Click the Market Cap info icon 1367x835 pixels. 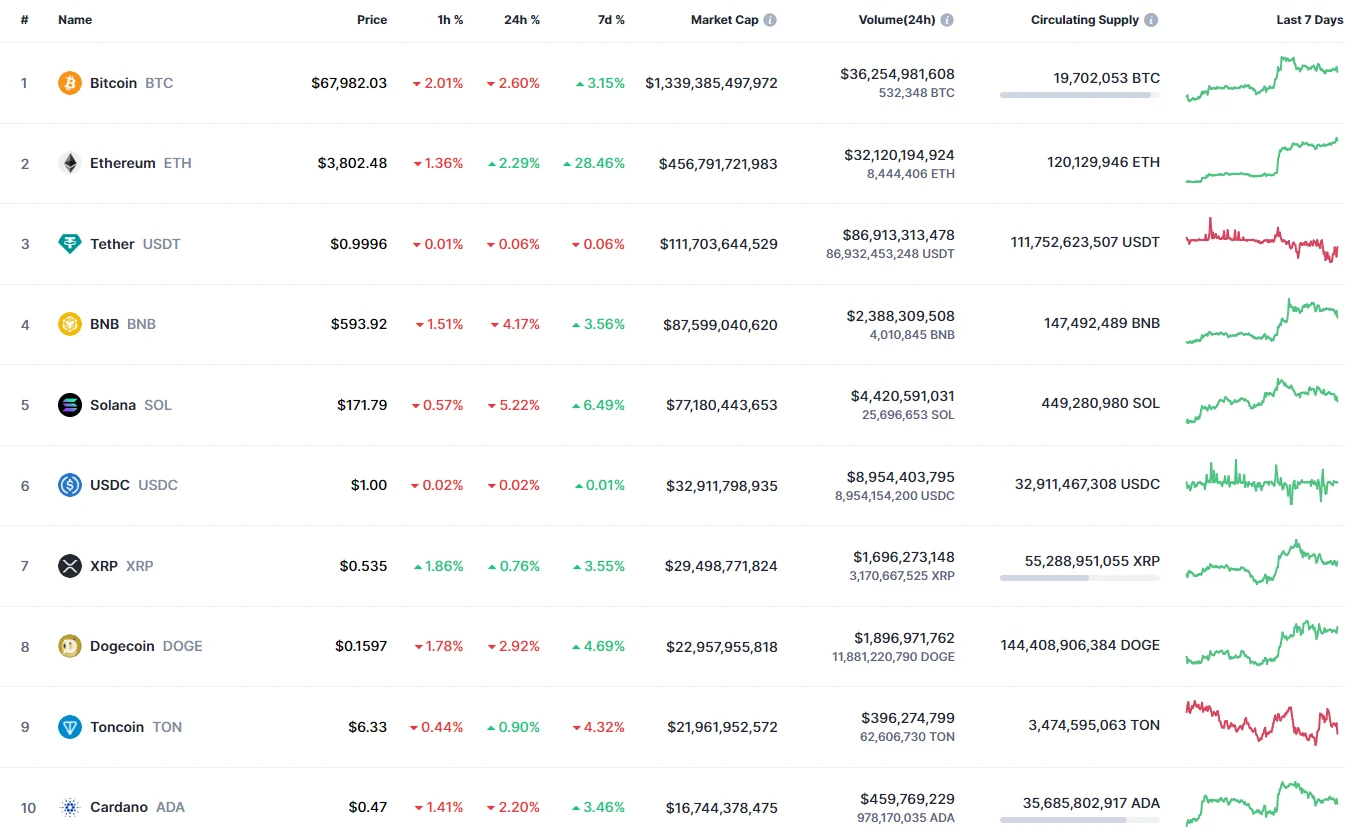tap(770, 20)
